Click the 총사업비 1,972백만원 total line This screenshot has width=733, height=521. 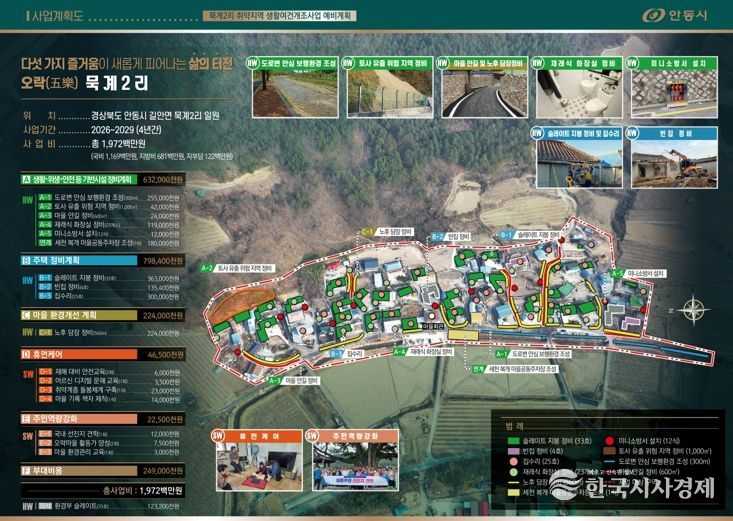point(142,491)
